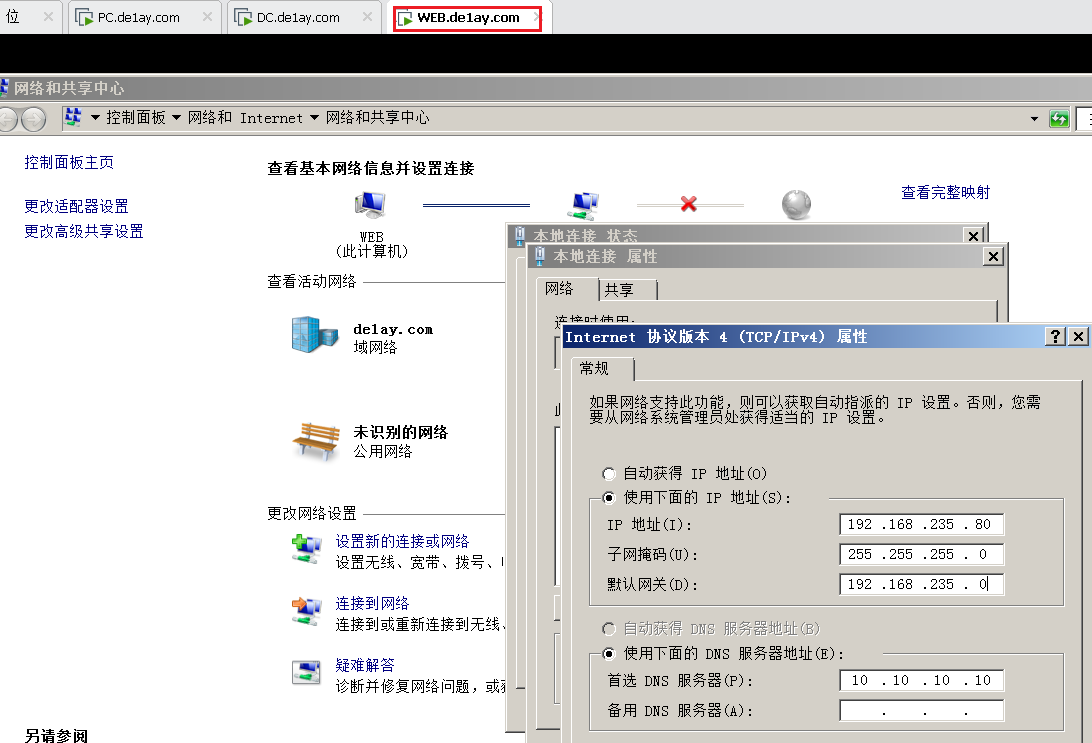Click delay.com network name text
This screenshot has height=743, width=1092.
point(393,329)
